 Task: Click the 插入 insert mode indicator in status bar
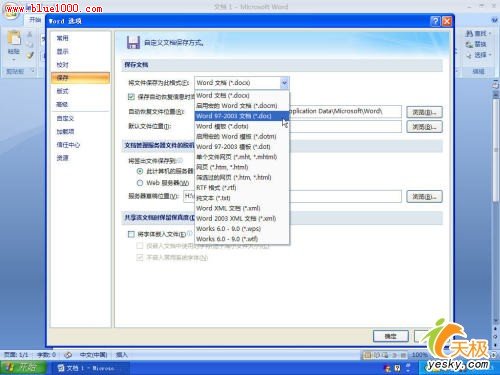click(122, 355)
